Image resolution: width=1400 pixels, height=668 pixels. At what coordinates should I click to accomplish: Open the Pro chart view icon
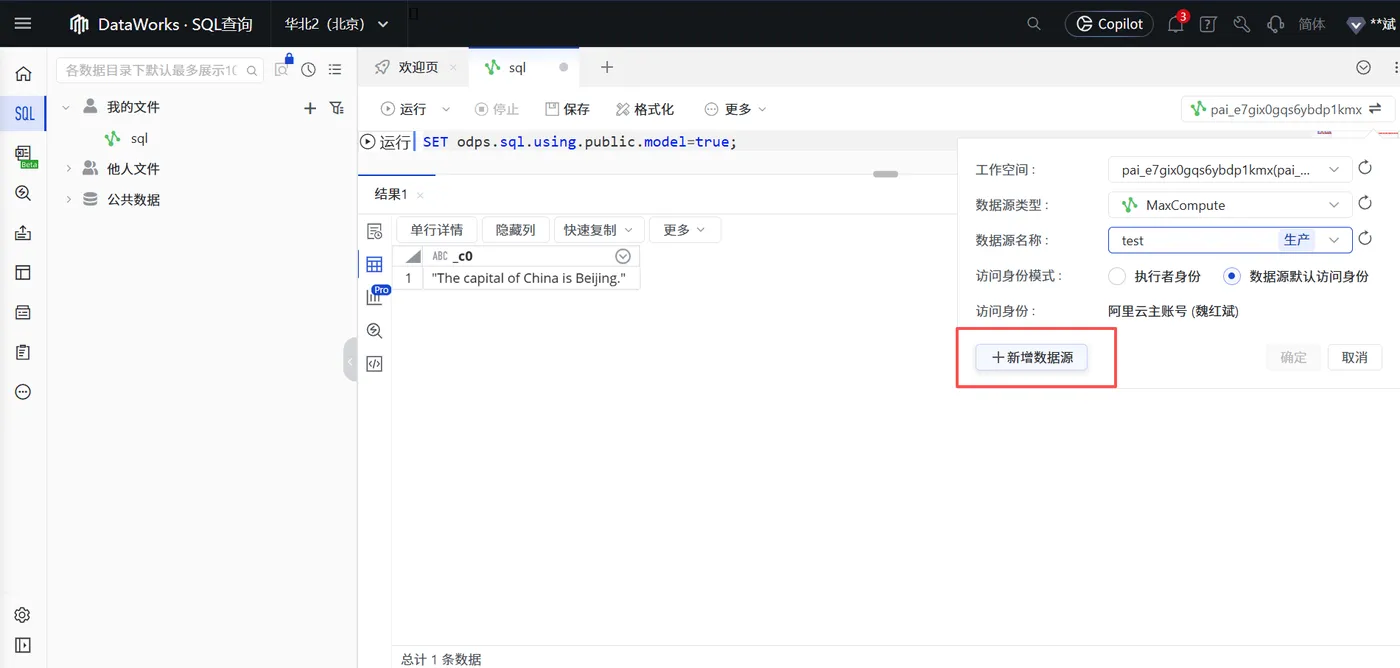[x=375, y=296]
